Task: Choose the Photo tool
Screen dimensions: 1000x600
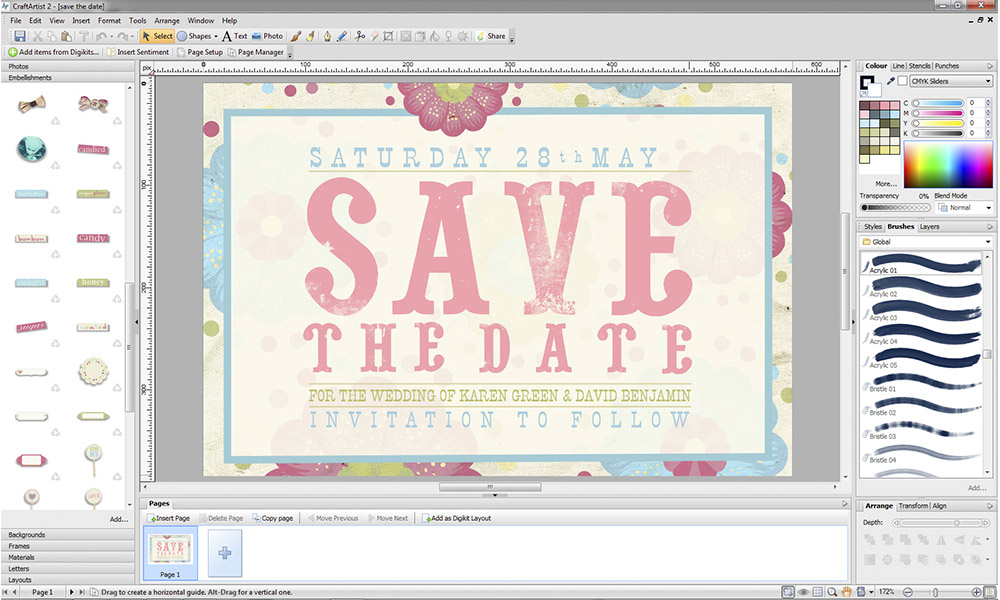Action: click(x=267, y=36)
